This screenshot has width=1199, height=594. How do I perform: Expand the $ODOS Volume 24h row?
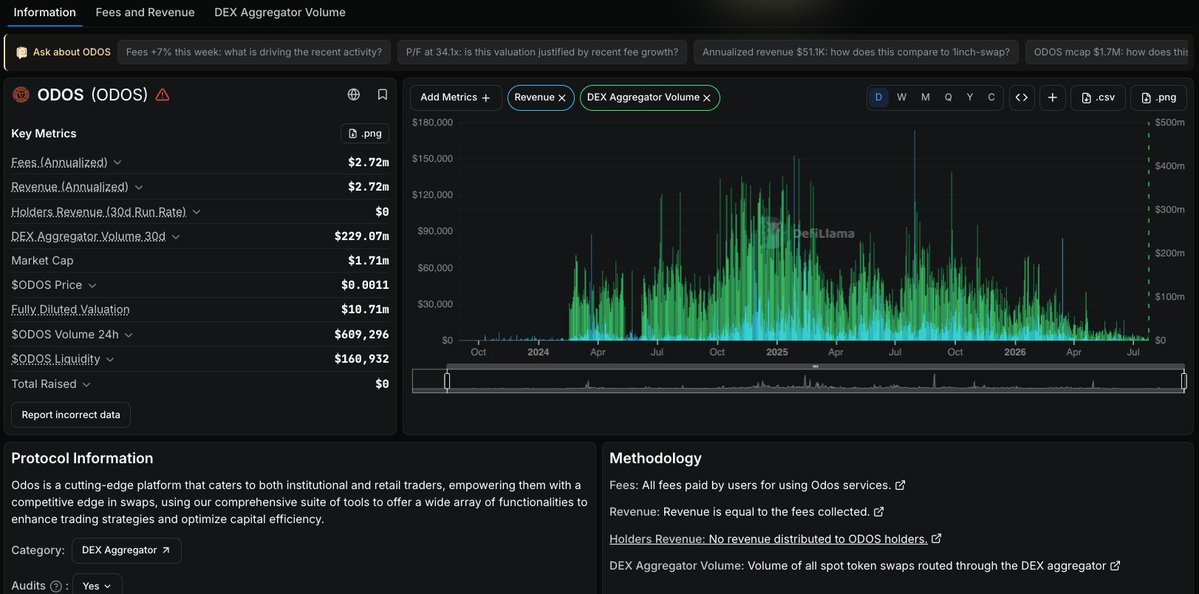(128, 335)
